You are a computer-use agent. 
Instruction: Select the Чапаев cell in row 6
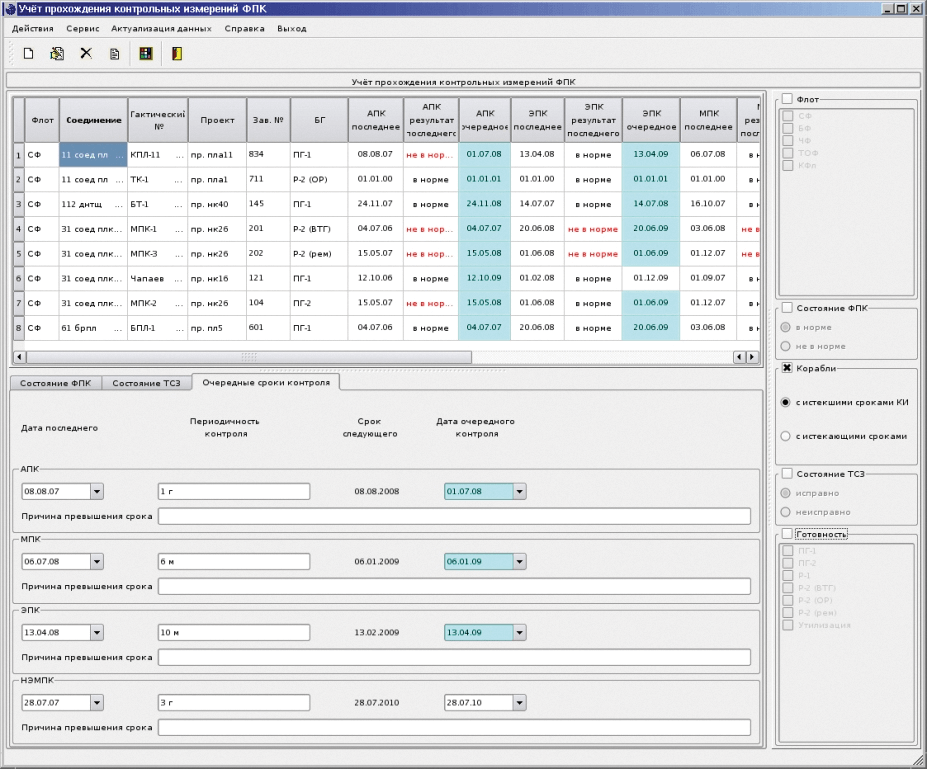157,278
